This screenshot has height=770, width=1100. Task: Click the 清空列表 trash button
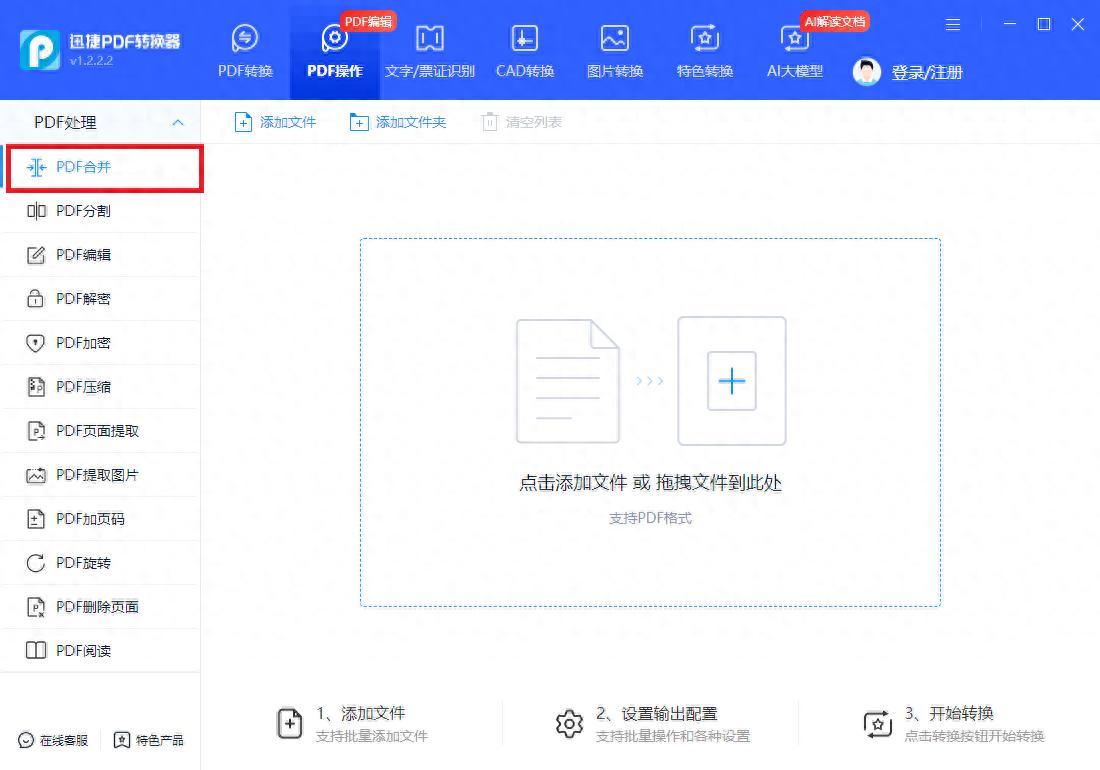pos(522,122)
